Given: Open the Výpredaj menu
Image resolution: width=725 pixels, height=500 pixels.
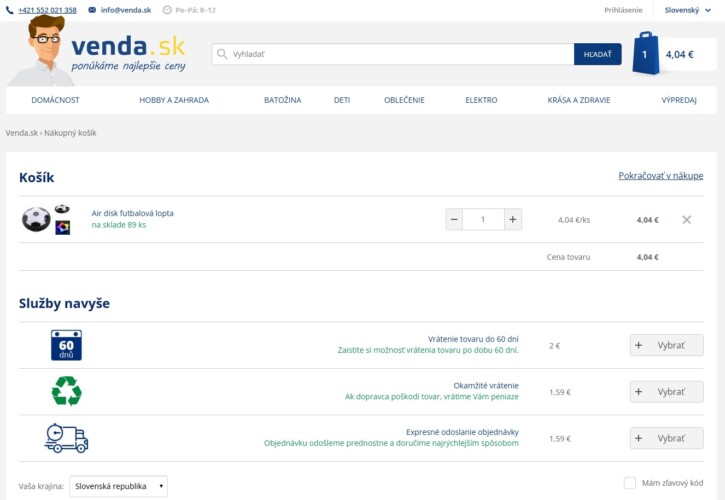Looking at the screenshot, I should [679, 100].
